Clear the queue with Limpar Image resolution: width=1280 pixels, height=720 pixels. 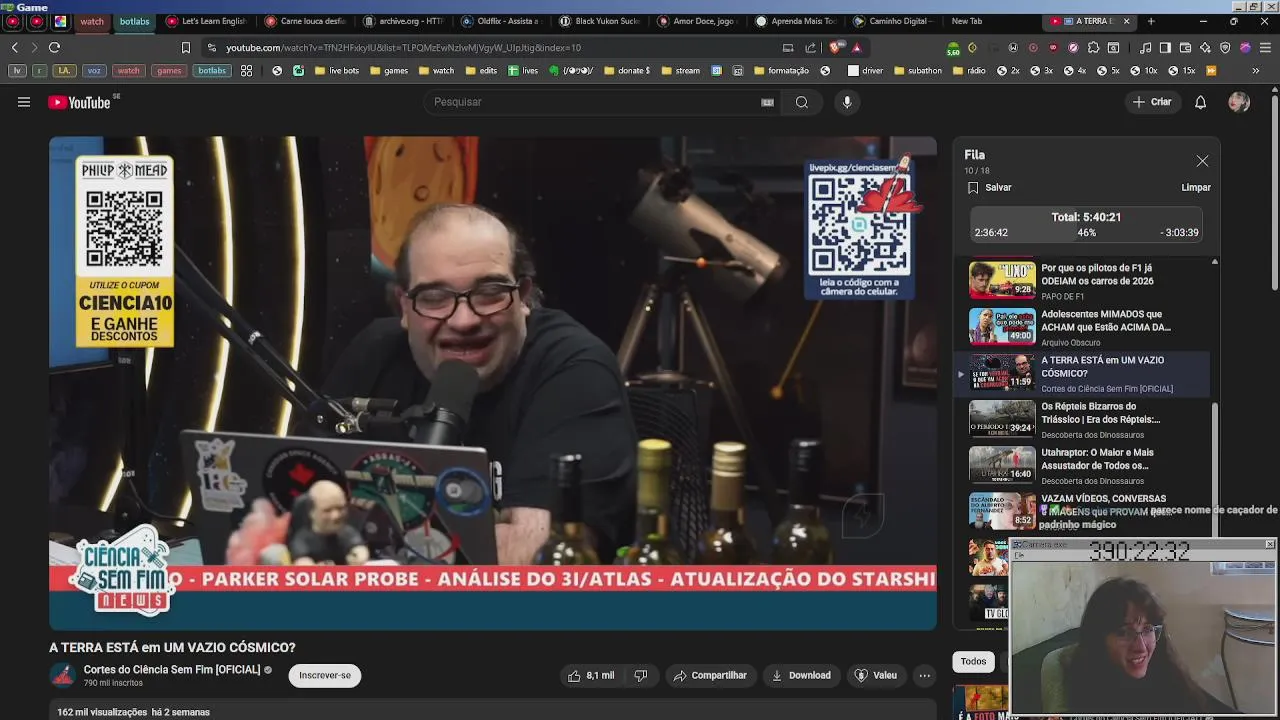(x=1196, y=187)
